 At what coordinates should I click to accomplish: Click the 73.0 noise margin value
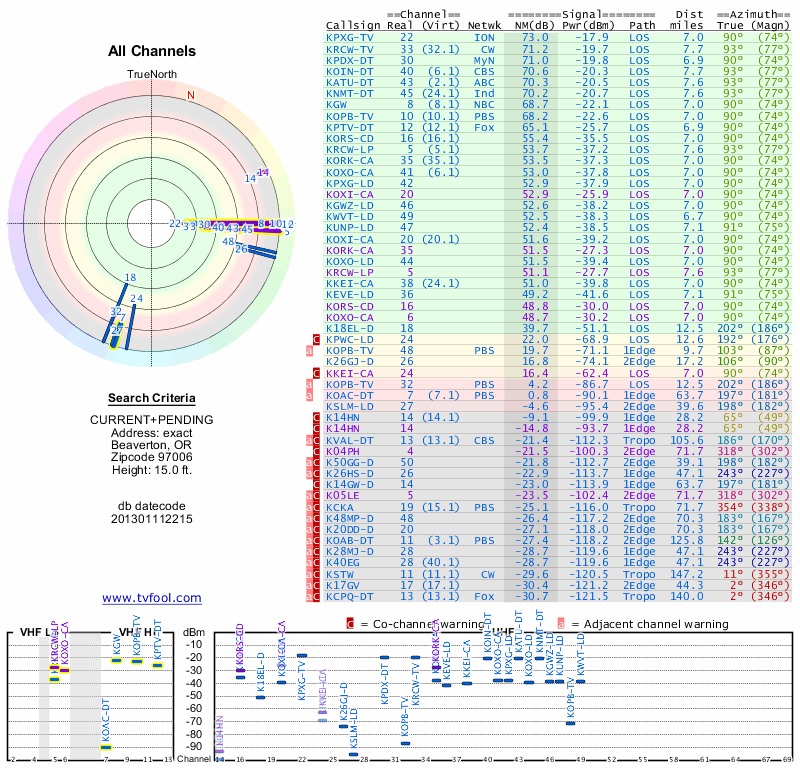point(535,37)
